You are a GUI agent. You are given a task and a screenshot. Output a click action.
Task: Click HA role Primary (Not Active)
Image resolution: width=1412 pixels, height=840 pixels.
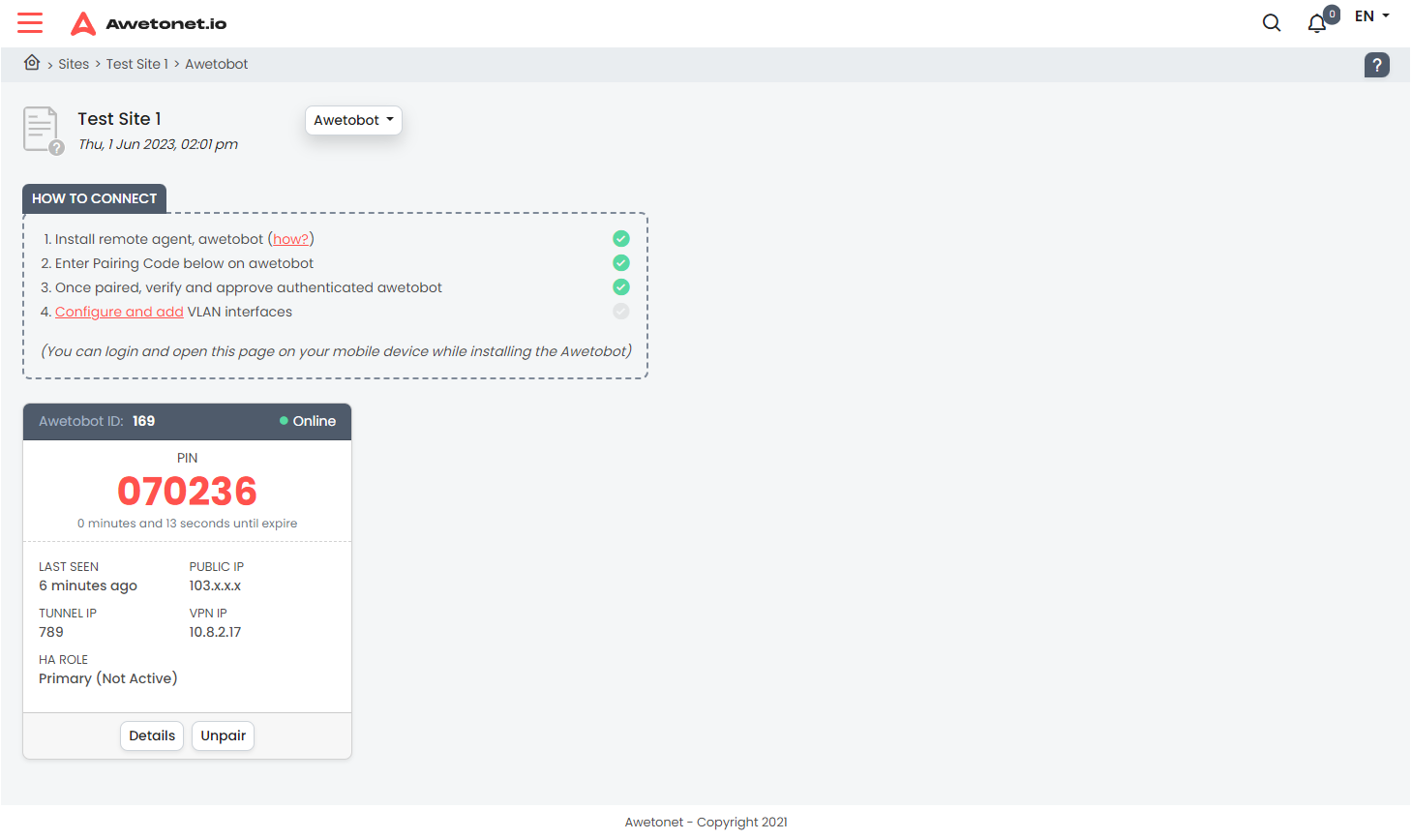[108, 678]
